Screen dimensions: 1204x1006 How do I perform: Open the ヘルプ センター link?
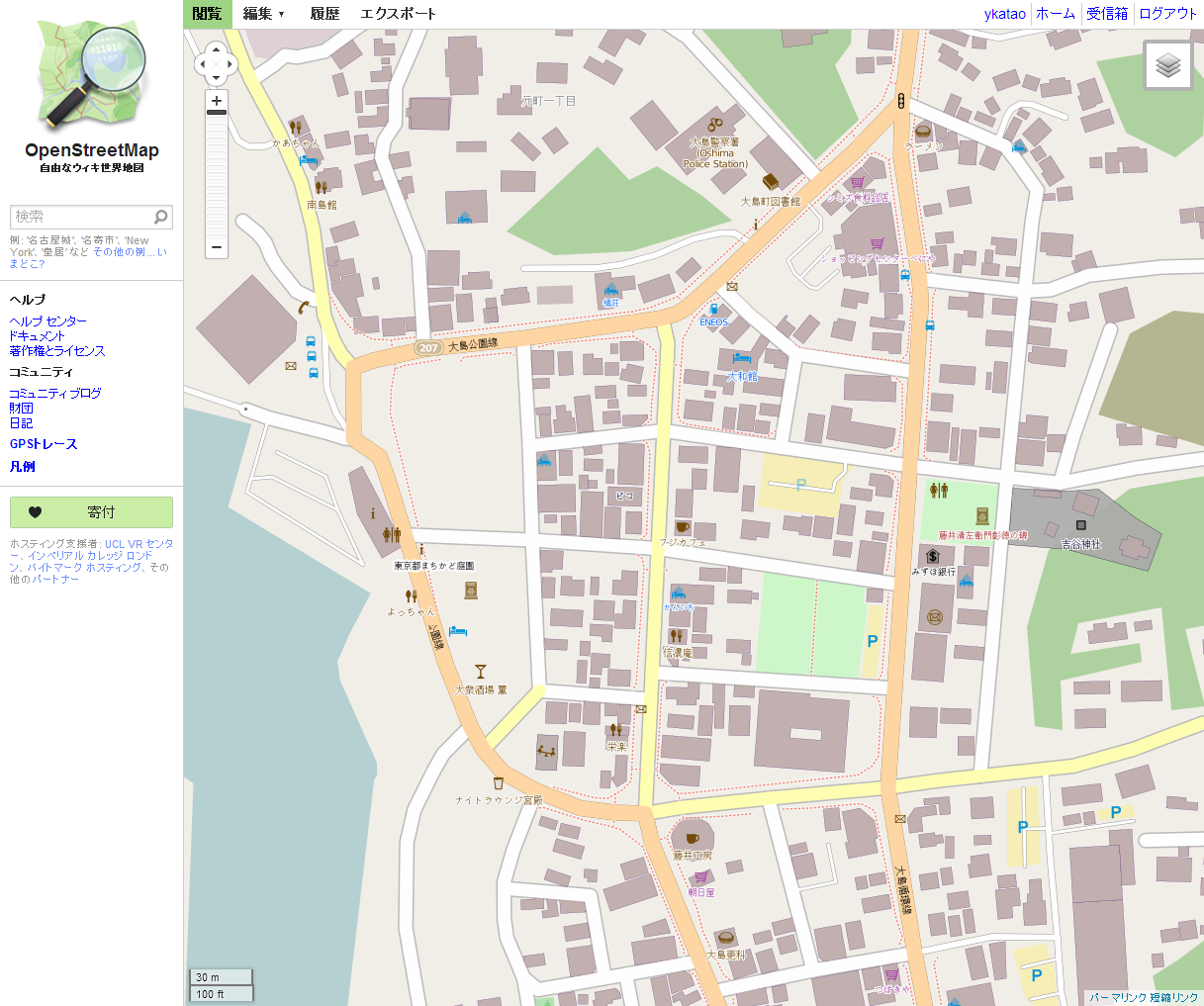[x=48, y=321]
